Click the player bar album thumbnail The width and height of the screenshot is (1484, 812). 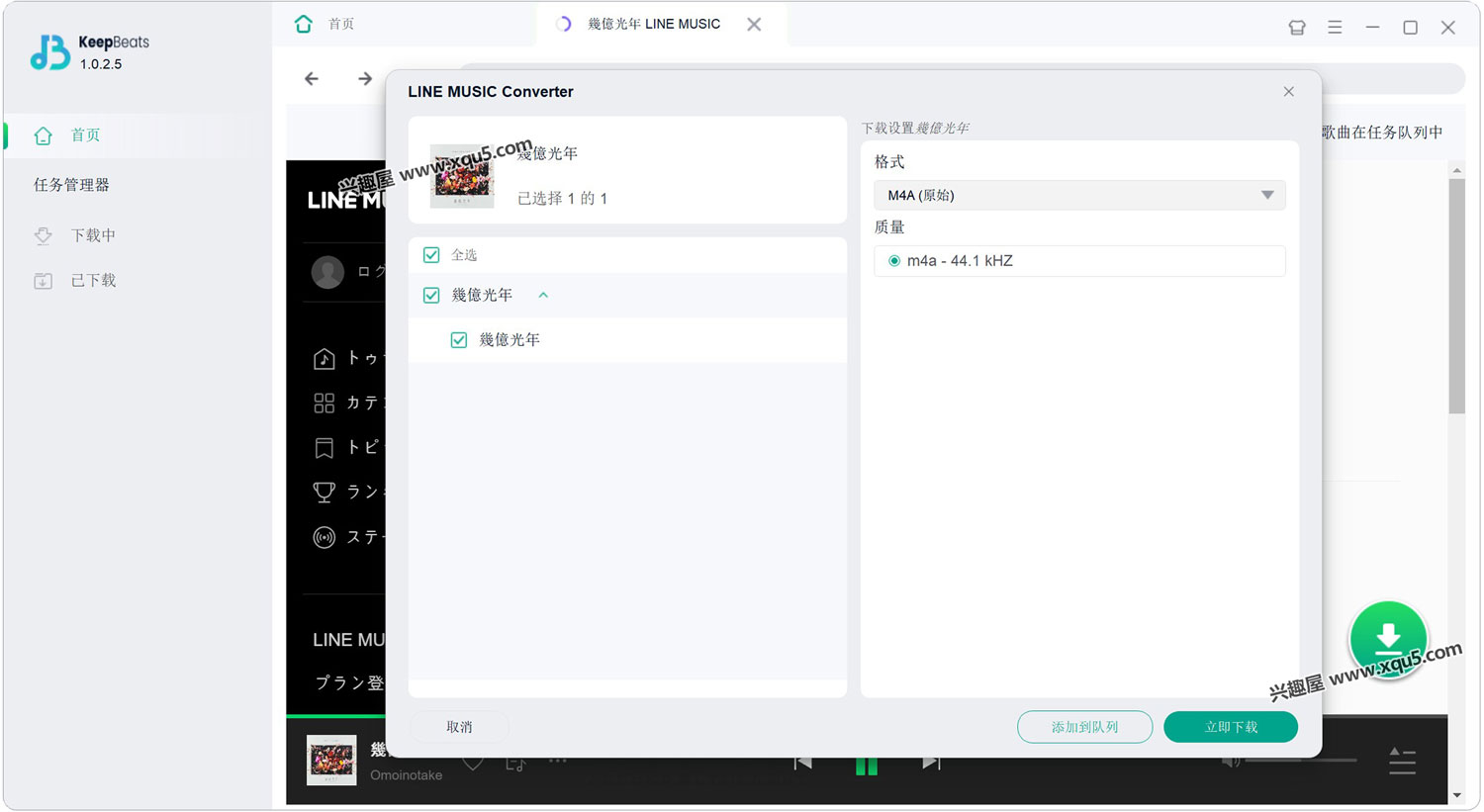331,760
